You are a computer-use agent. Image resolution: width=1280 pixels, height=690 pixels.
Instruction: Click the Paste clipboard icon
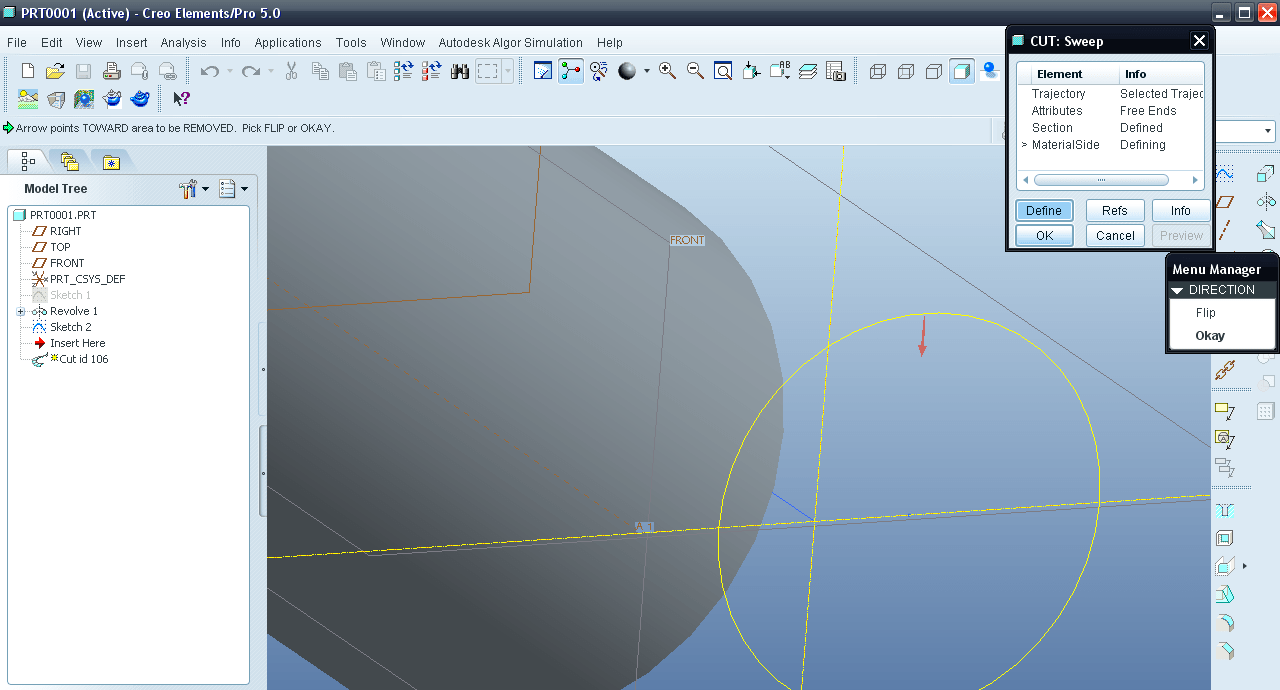coord(348,71)
